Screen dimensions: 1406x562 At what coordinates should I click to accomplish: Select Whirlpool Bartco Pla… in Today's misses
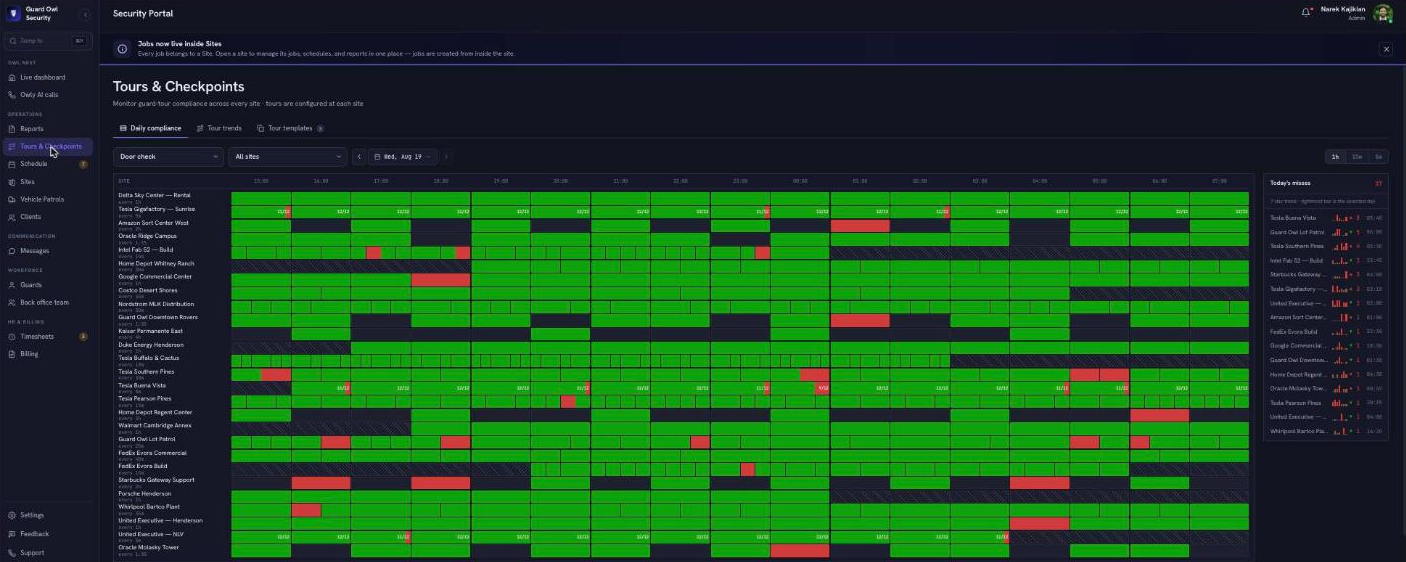(1326, 431)
